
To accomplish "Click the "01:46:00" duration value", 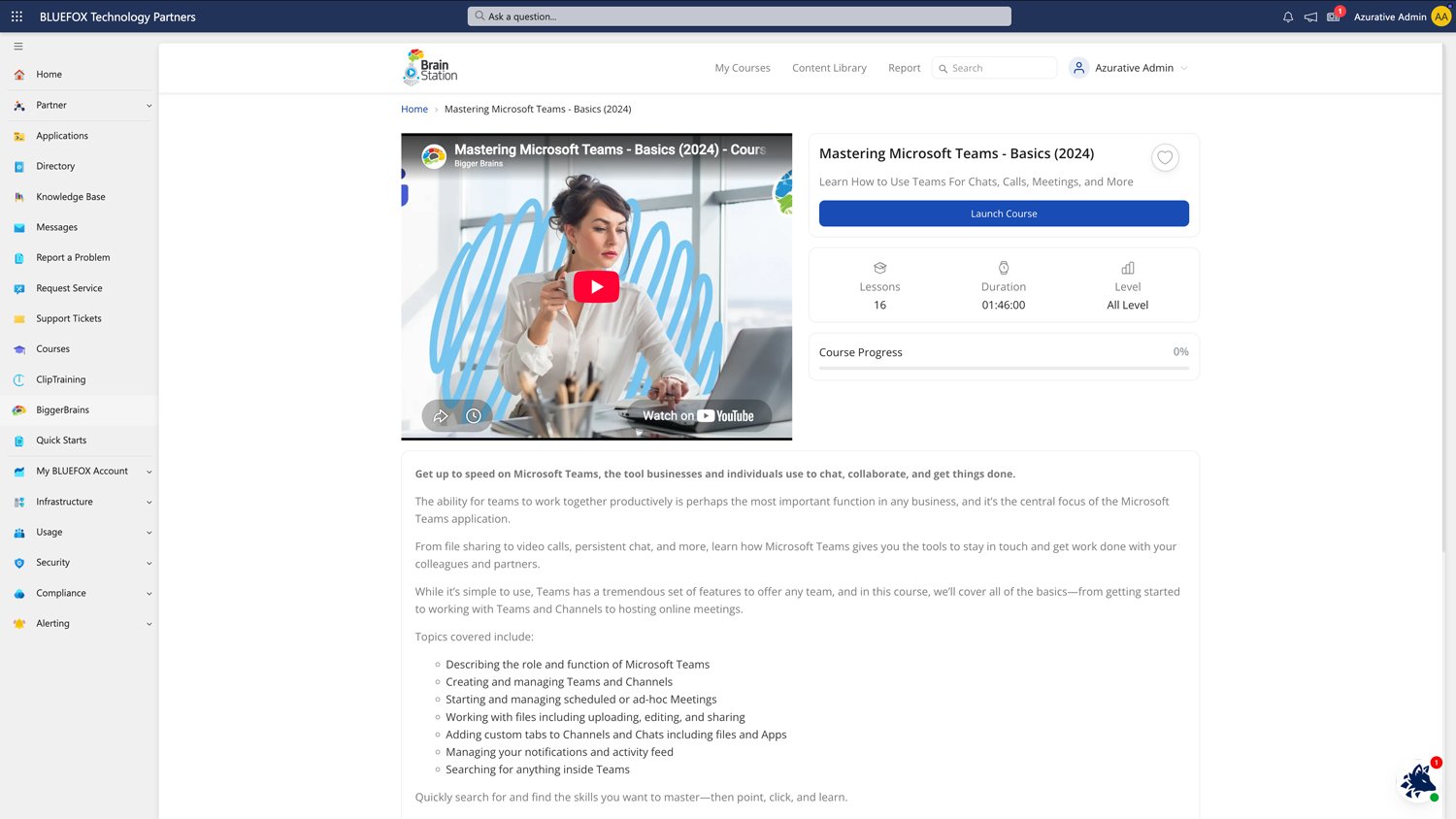I will click(1004, 305).
